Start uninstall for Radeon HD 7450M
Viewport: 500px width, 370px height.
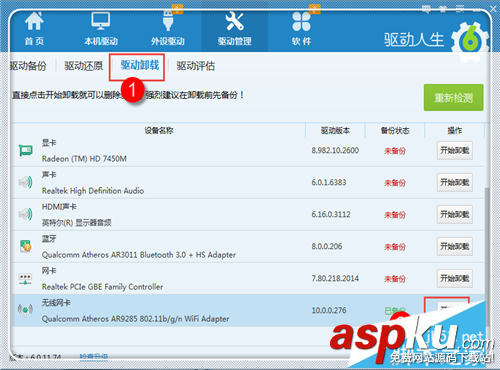click(455, 151)
